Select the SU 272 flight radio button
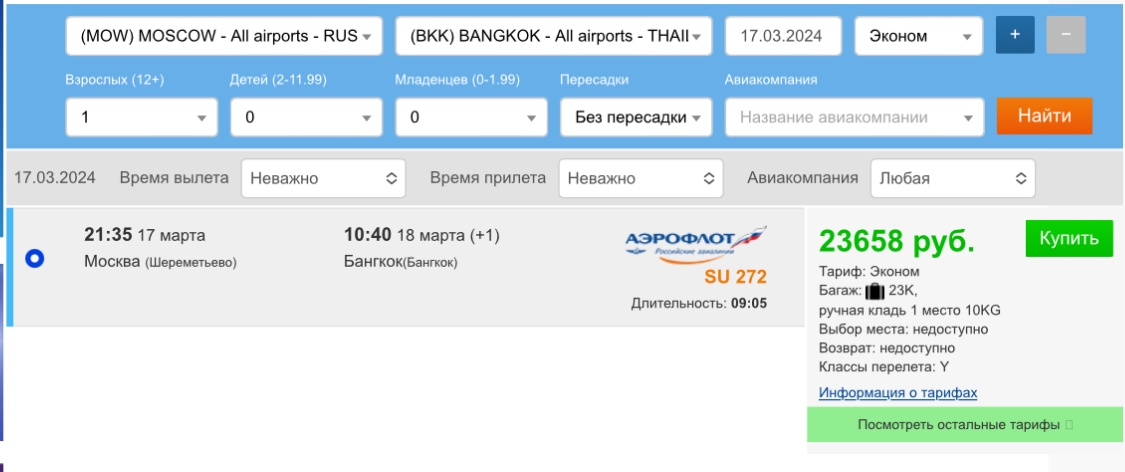The image size is (1125, 472). [35, 259]
